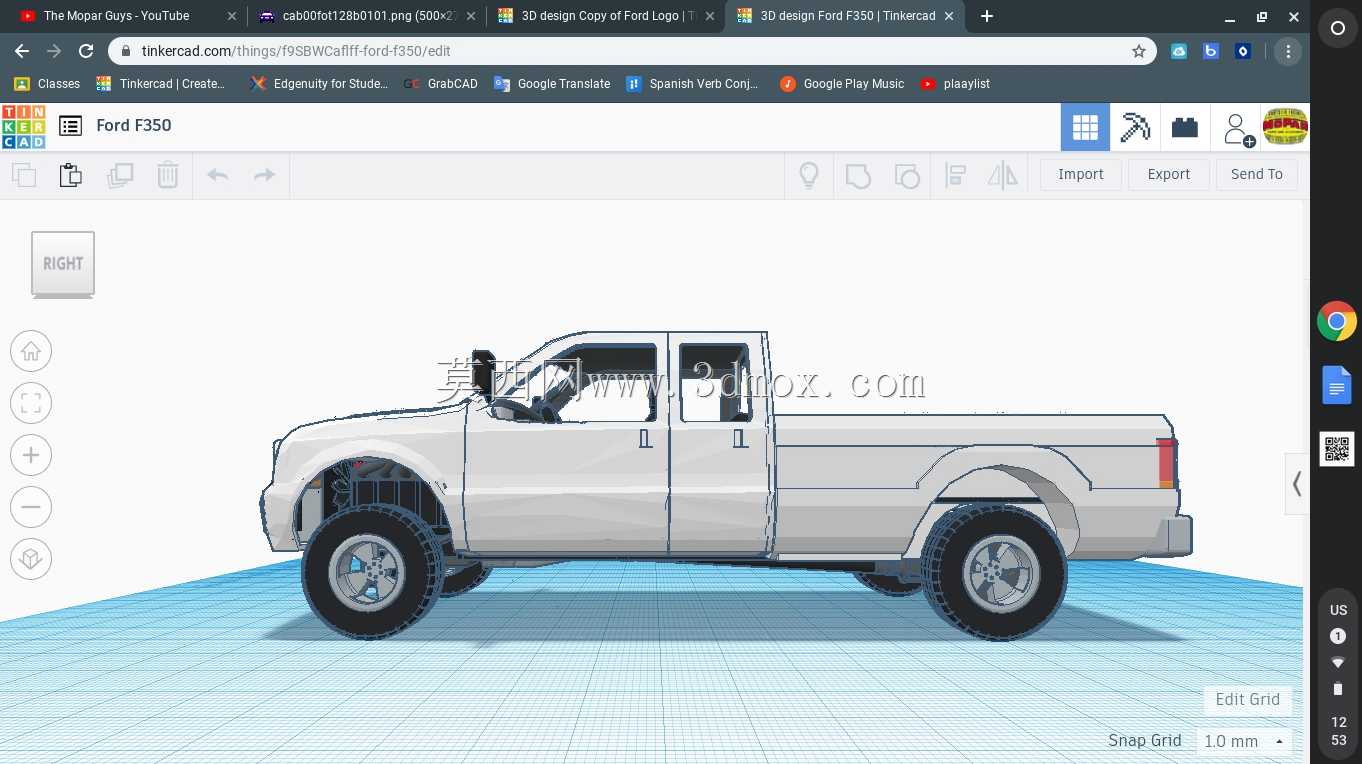Image resolution: width=1362 pixels, height=764 pixels.
Task: Click the Export button
Action: click(1169, 174)
